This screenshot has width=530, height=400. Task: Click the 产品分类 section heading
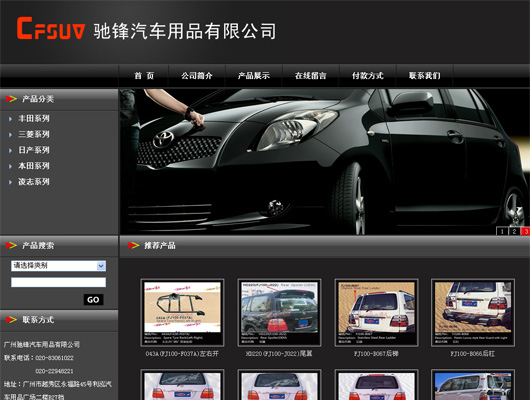[x=38, y=99]
